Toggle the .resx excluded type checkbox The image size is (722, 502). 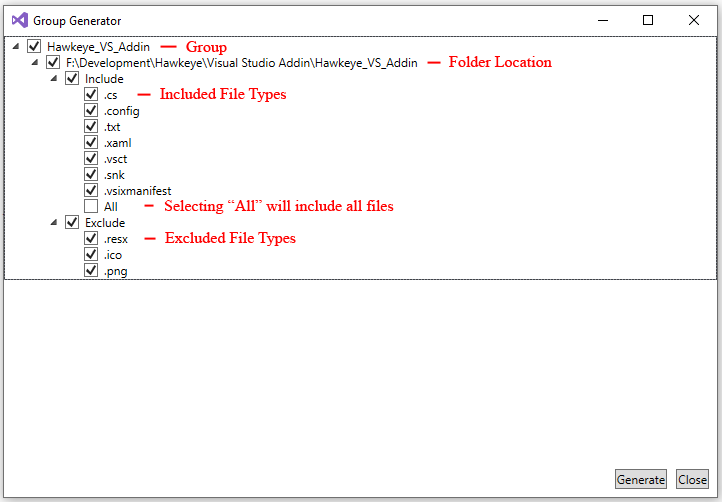point(91,238)
